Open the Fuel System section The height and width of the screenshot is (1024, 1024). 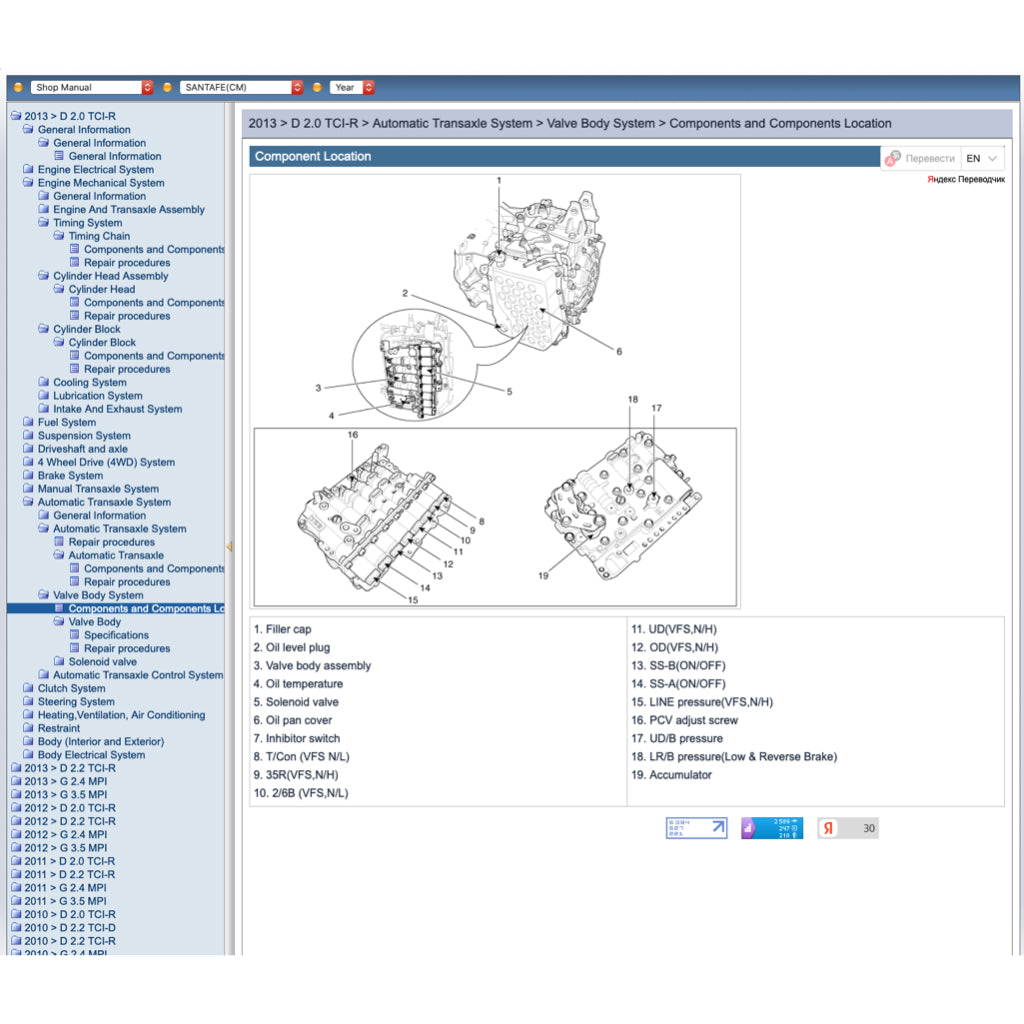pos(67,422)
